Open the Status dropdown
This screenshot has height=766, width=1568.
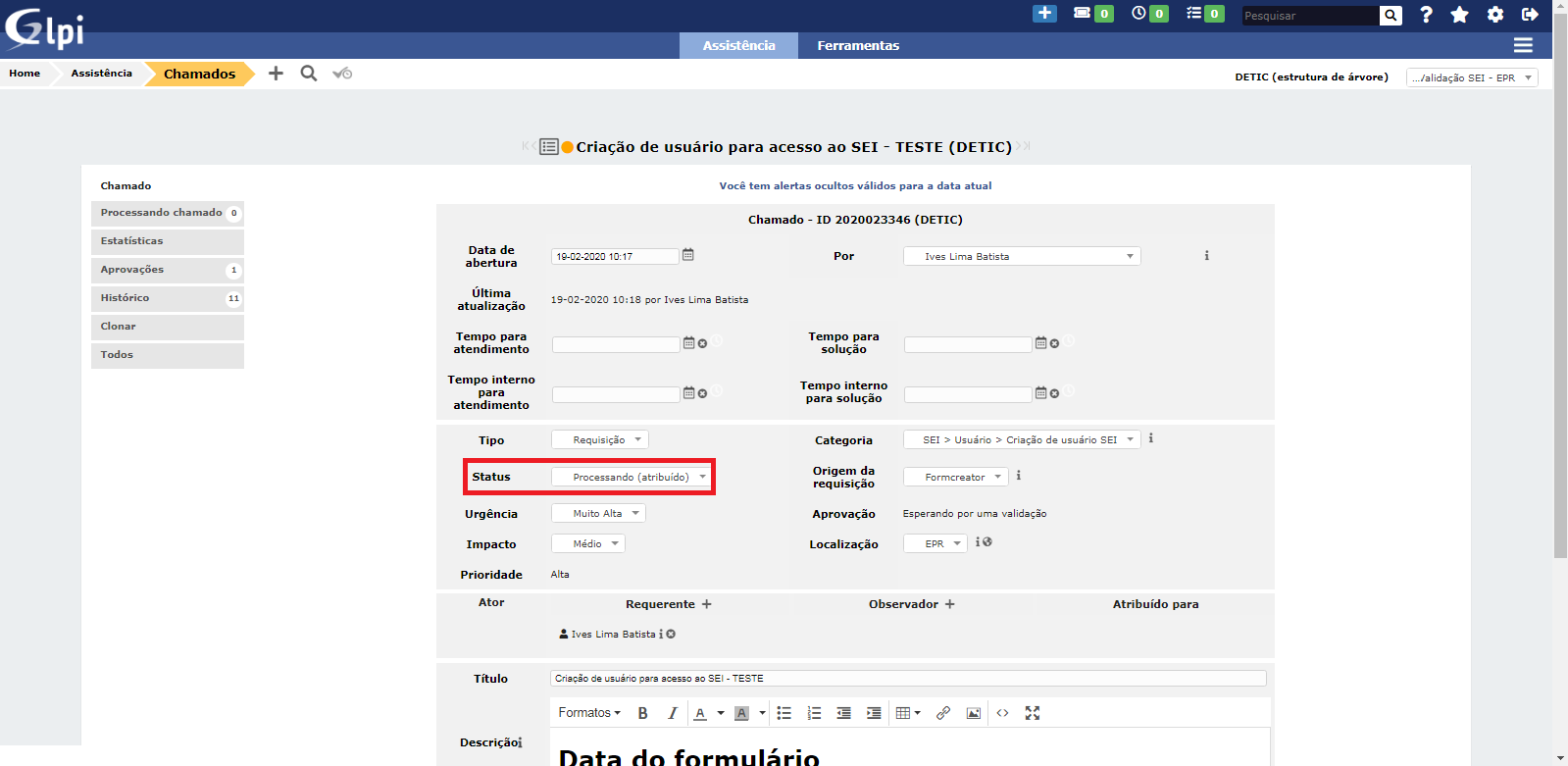point(632,477)
